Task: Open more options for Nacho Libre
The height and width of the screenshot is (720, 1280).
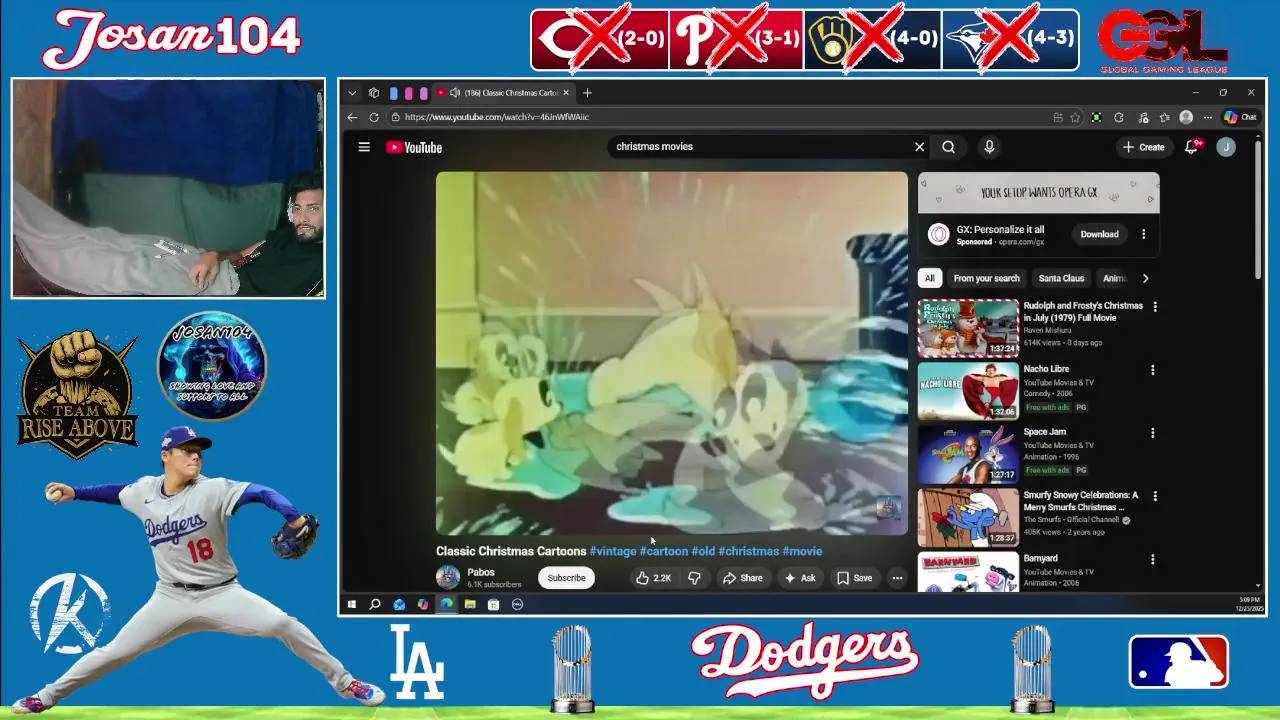Action: (1152, 370)
